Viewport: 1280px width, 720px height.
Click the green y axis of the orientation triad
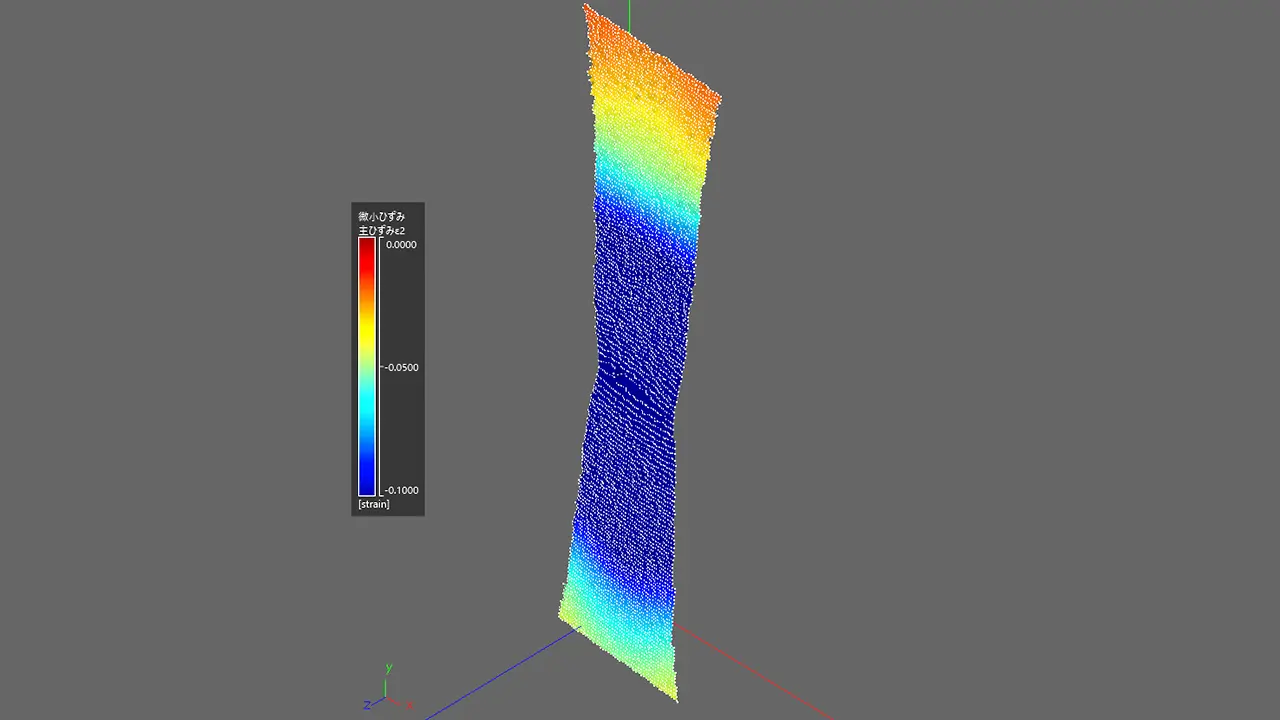[387, 686]
